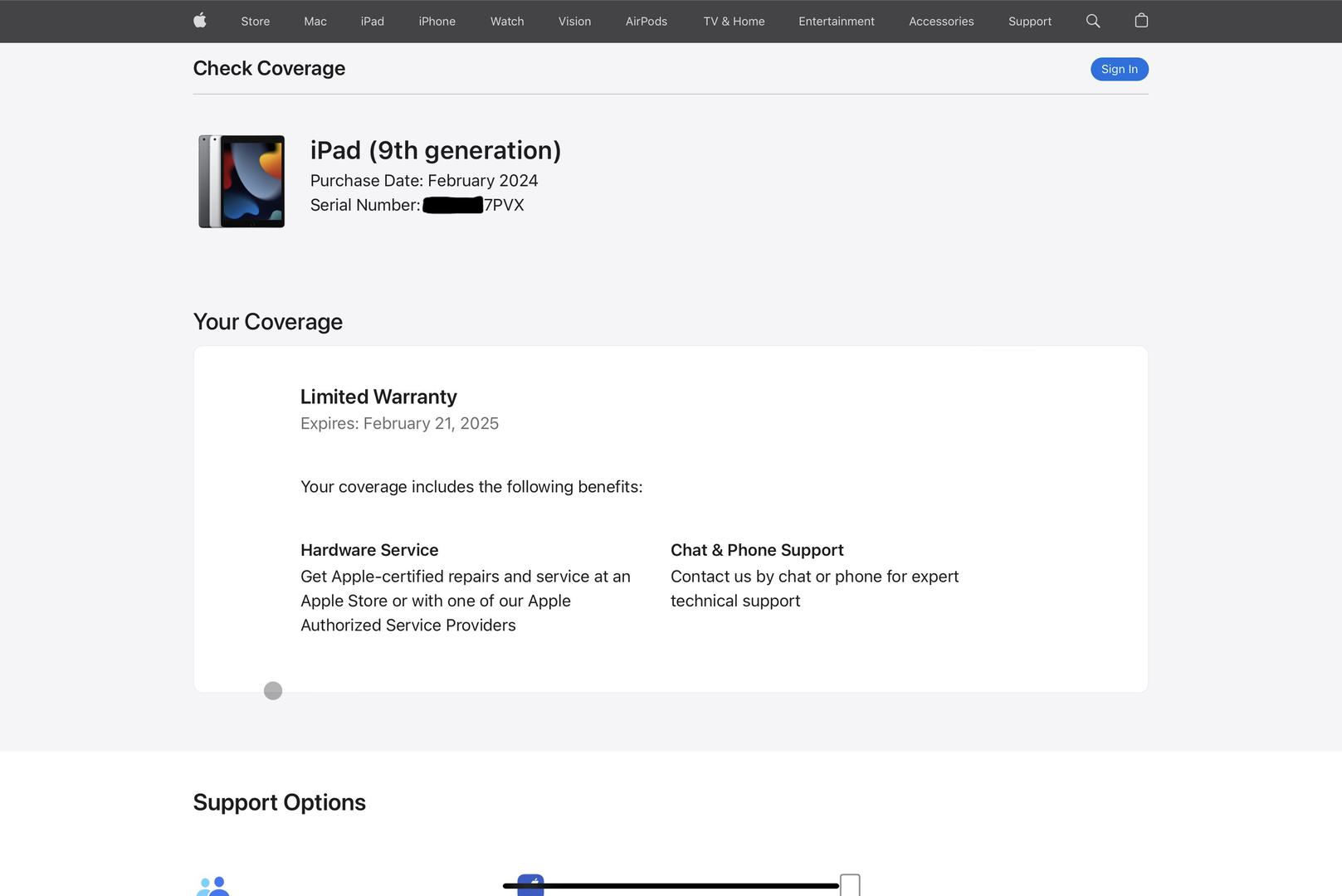Select the iPad (9th generation) heading
This screenshot has height=896, width=1342.
tap(436, 150)
